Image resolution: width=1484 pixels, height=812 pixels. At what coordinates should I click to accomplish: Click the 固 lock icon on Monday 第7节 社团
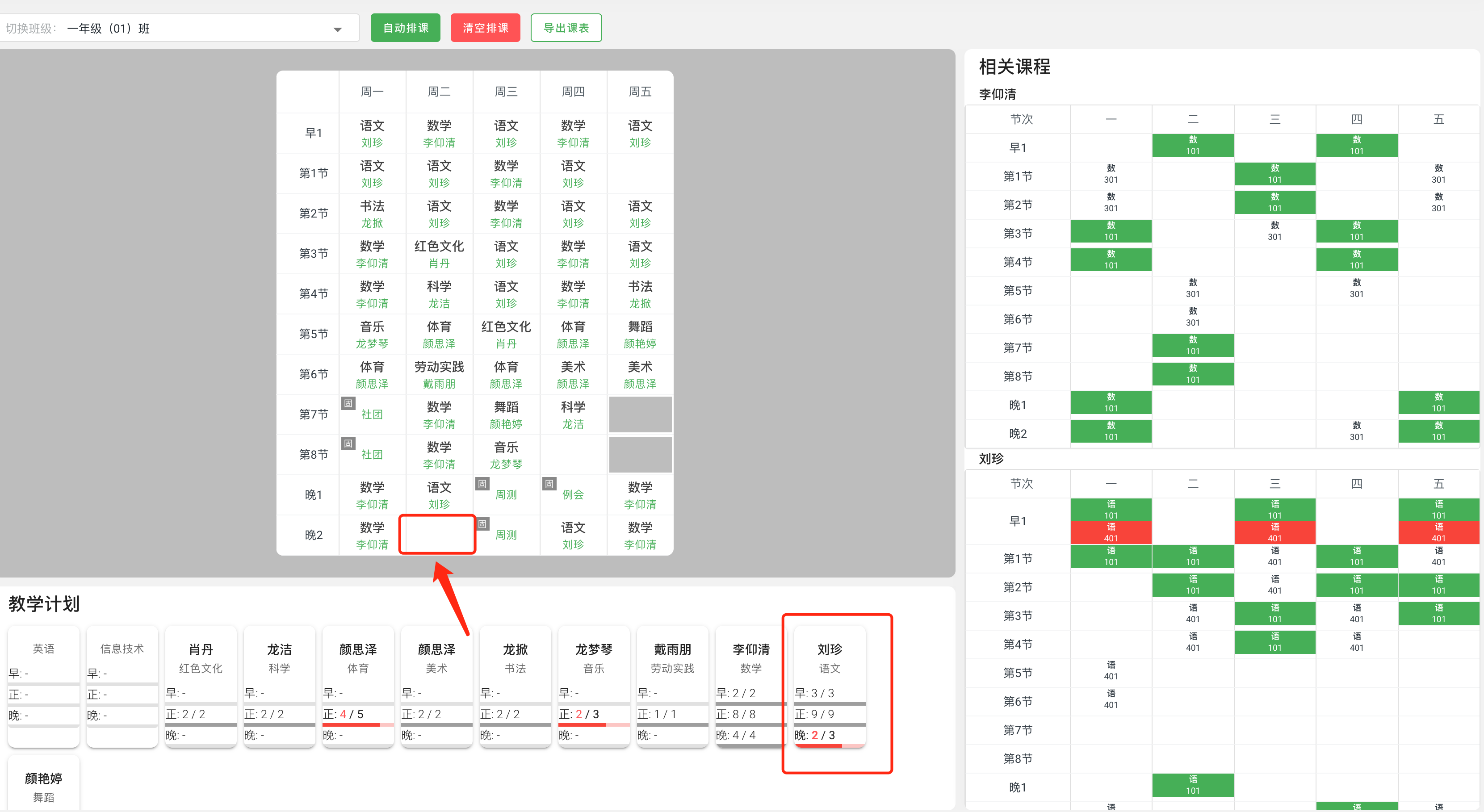348,403
